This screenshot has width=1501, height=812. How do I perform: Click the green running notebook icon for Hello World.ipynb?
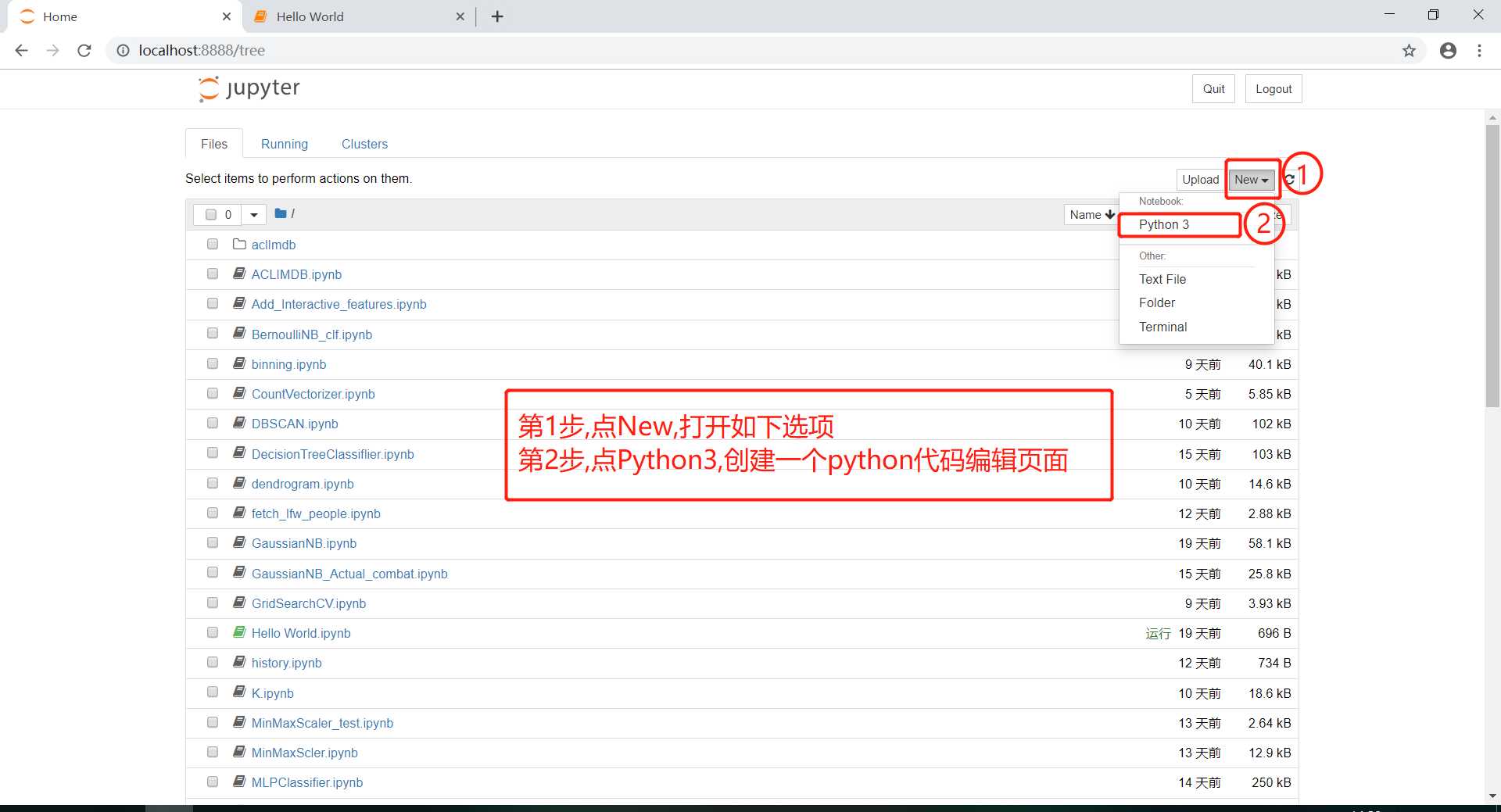(239, 632)
